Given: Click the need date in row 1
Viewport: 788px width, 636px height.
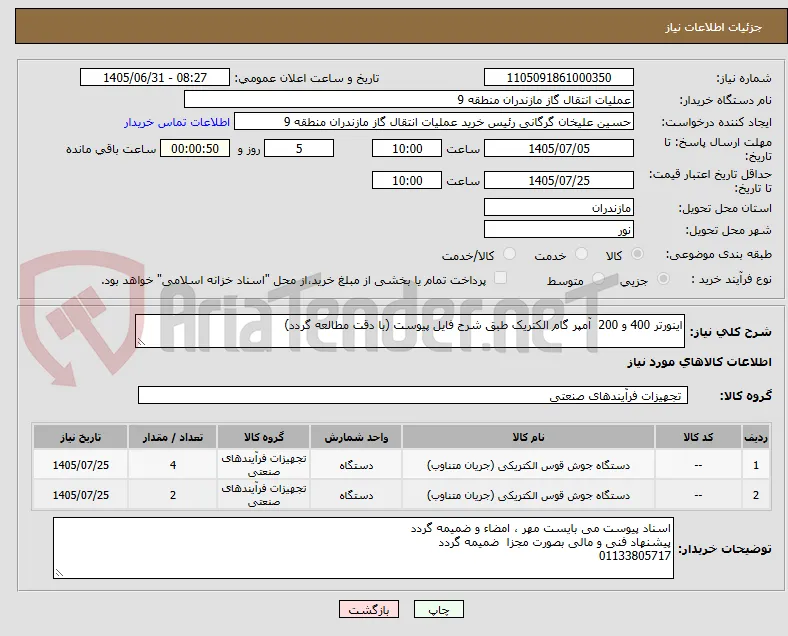Looking at the screenshot, I should pos(80,465).
